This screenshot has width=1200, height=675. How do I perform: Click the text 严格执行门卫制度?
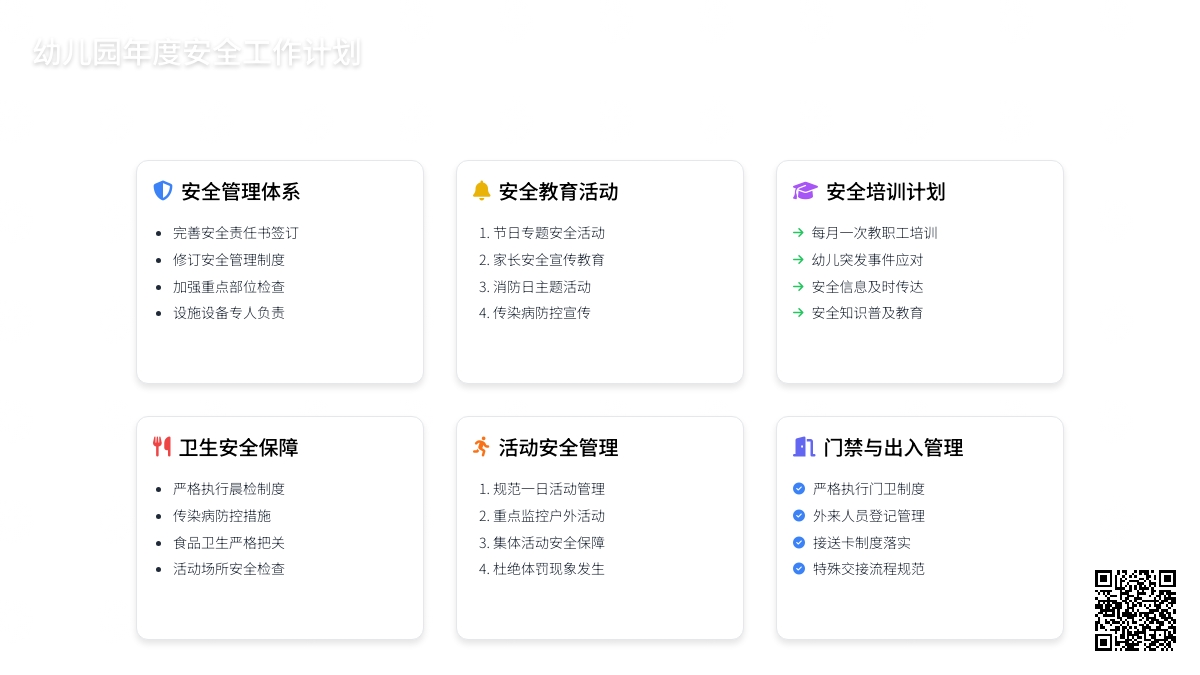pos(869,489)
